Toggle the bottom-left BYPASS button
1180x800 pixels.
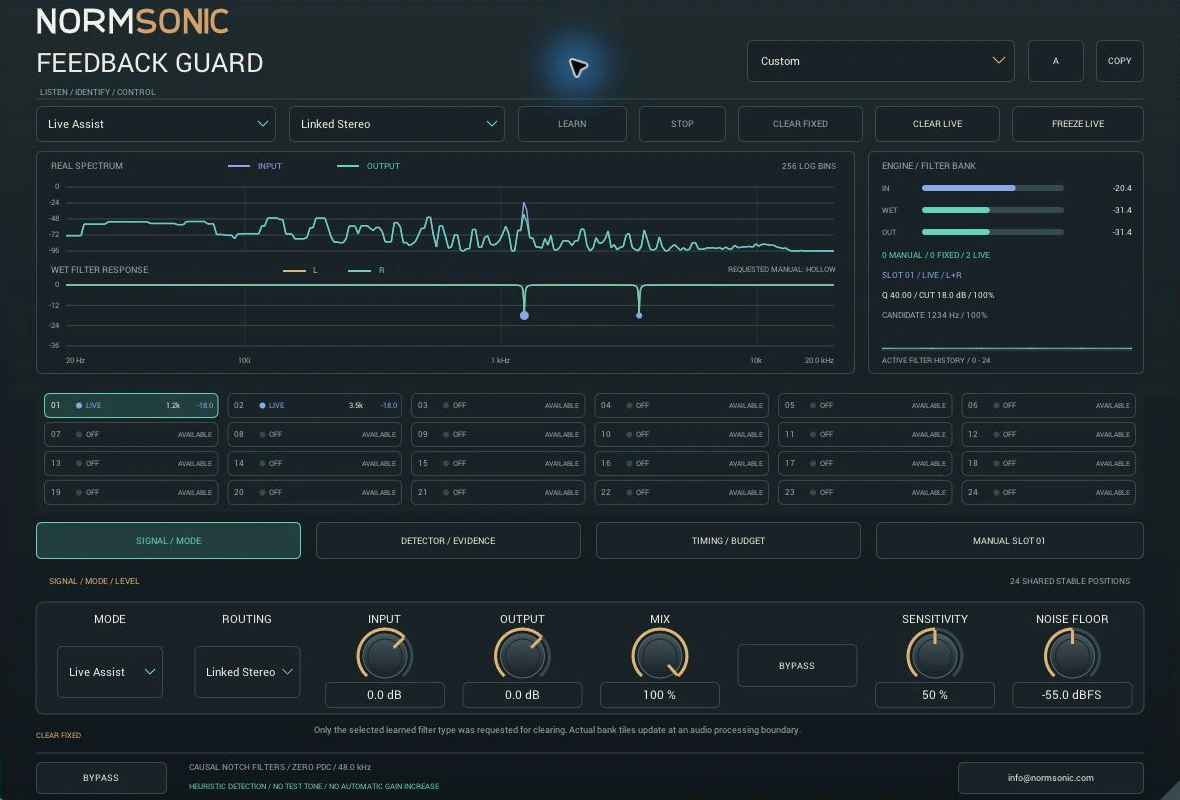click(101, 778)
